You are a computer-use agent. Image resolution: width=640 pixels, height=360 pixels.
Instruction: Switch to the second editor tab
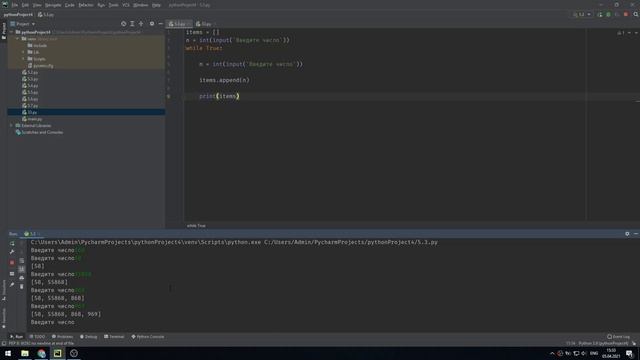click(204, 24)
